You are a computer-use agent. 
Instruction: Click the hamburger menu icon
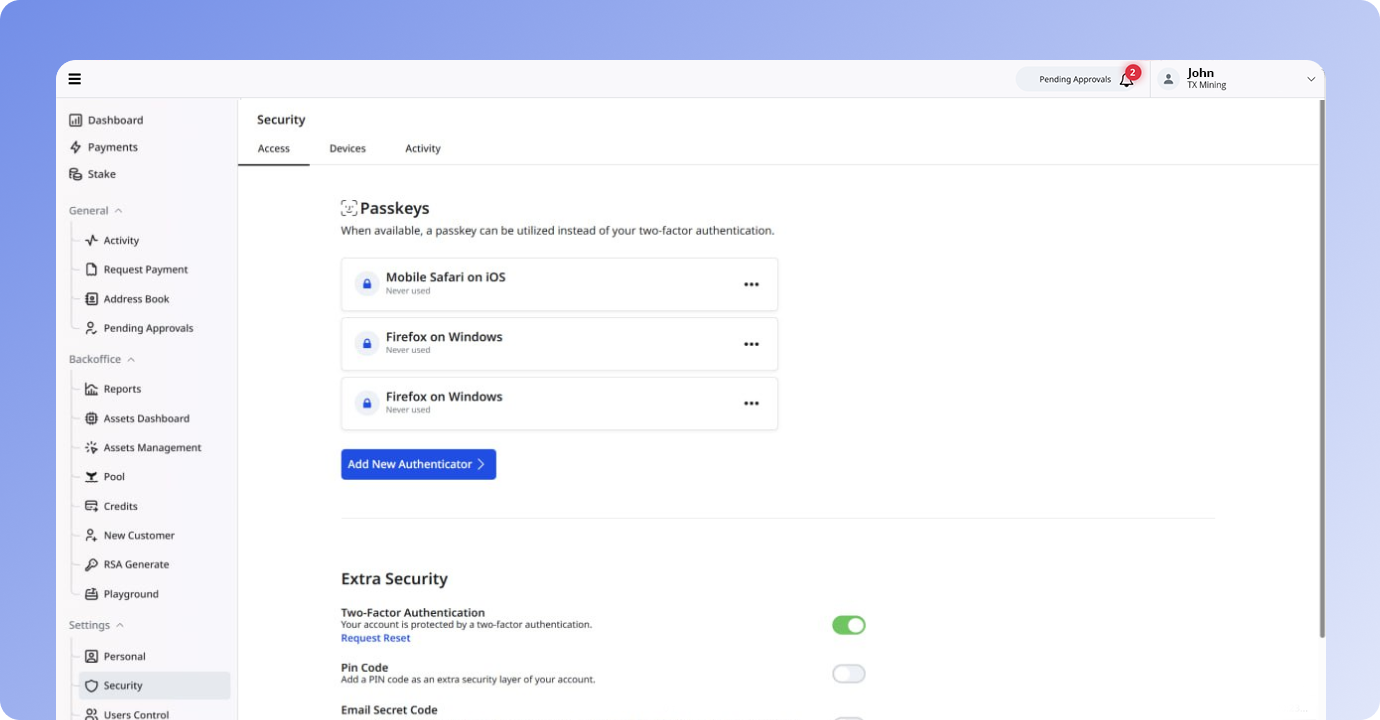(75, 79)
